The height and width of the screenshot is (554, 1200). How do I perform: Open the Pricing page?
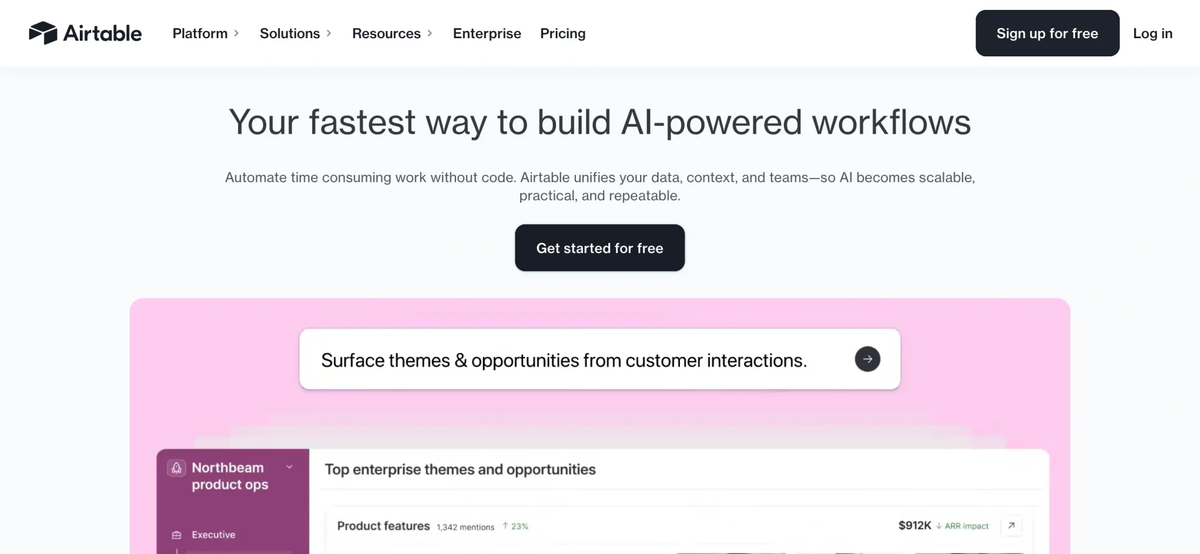pyautogui.click(x=563, y=33)
